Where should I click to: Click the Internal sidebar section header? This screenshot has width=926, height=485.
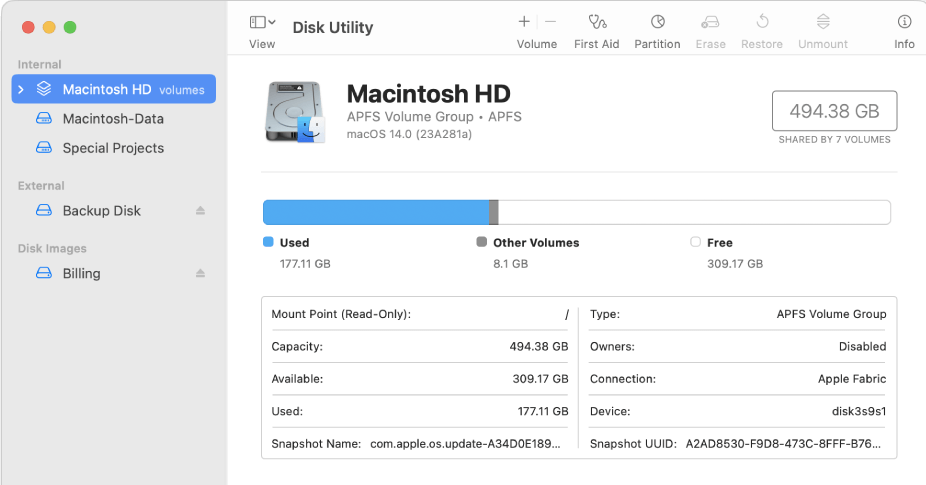coord(40,64)
